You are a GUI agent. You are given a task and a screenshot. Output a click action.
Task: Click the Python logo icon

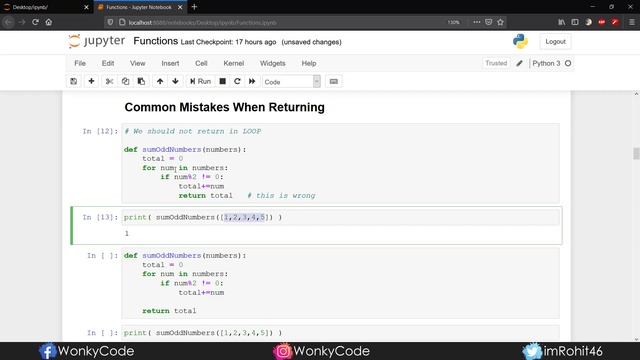520,41
